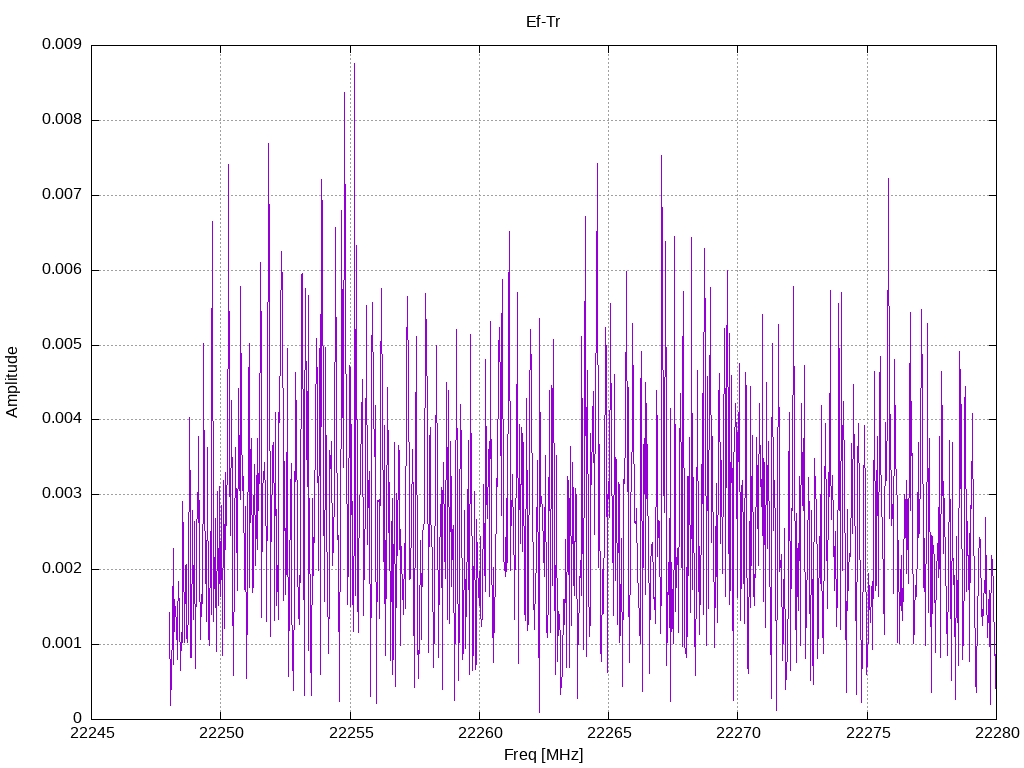Click the x-axis tick label 22275
The width and height of the screenshot is (1024, 768).
[x=868, y=733]
